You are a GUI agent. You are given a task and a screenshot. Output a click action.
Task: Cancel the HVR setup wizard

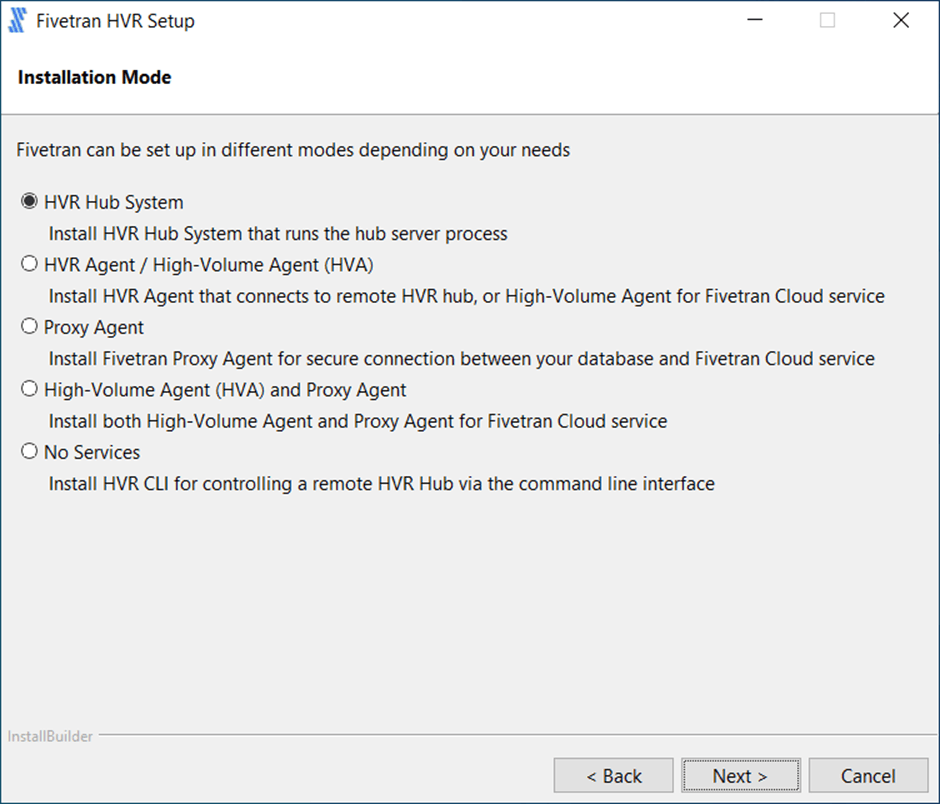(x=867, y=776)
